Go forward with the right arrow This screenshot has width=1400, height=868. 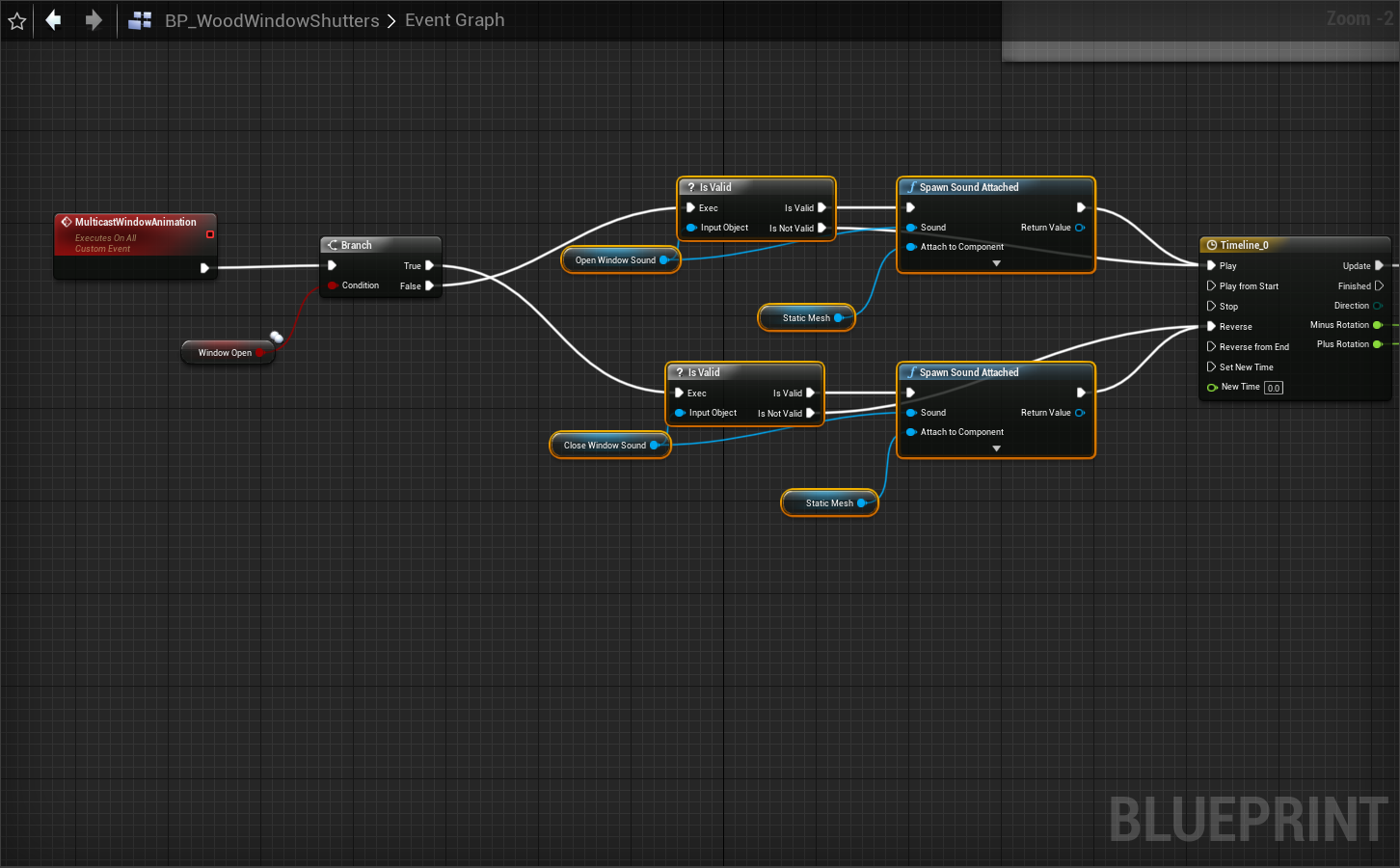tap(94, 20)
